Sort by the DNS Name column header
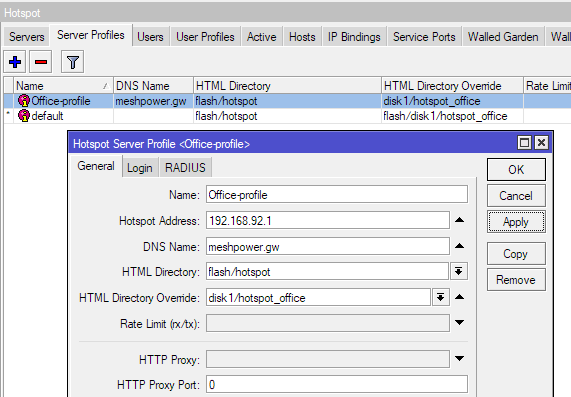This screenshot has width=571, height=397. pyautogui.click(x=153, y=86)
